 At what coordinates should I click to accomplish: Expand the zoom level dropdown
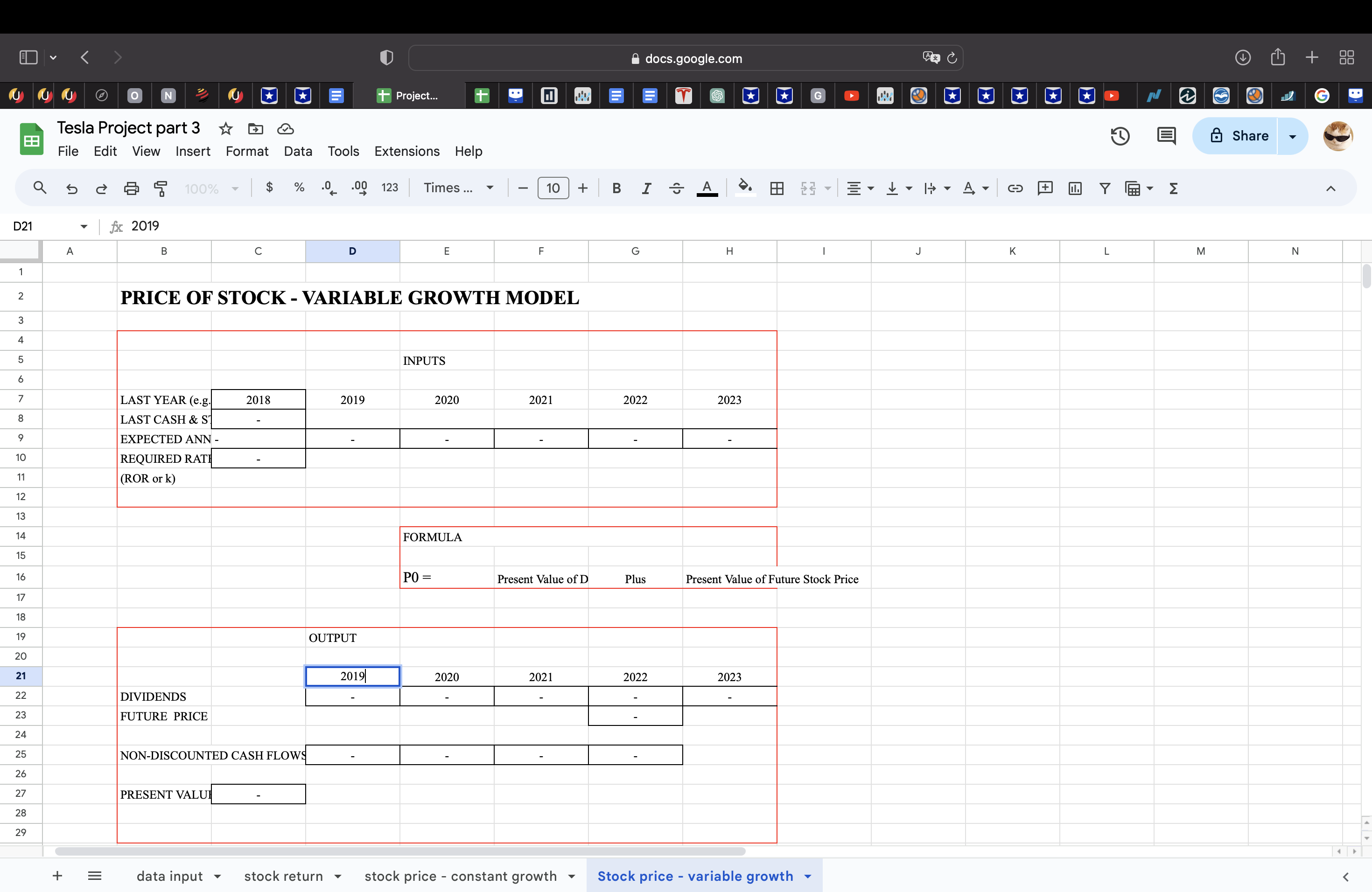[x=235, y=188]
